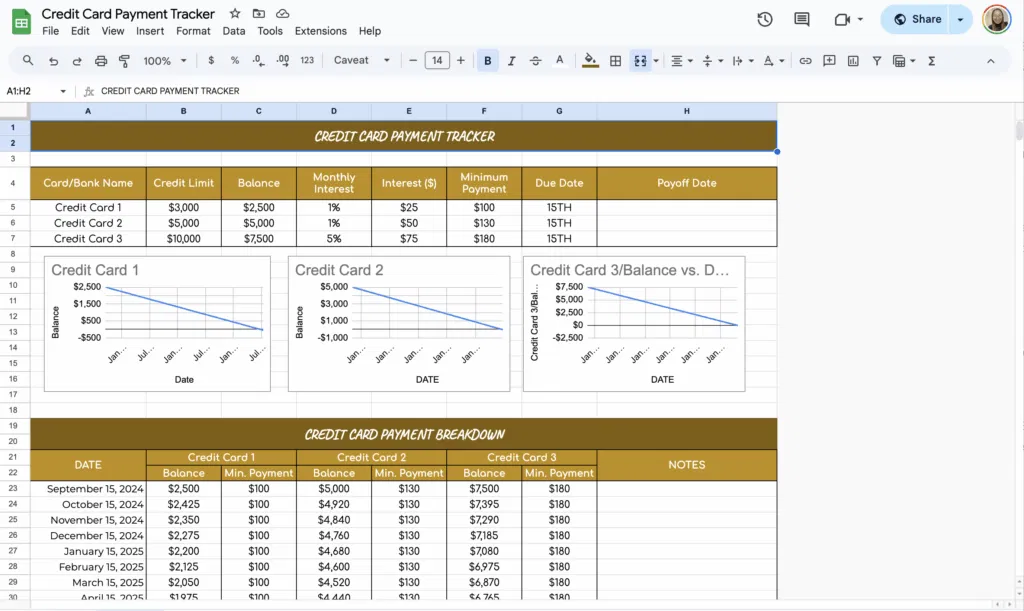
Task: Open the fill color picker
Action: click(589, 60)
